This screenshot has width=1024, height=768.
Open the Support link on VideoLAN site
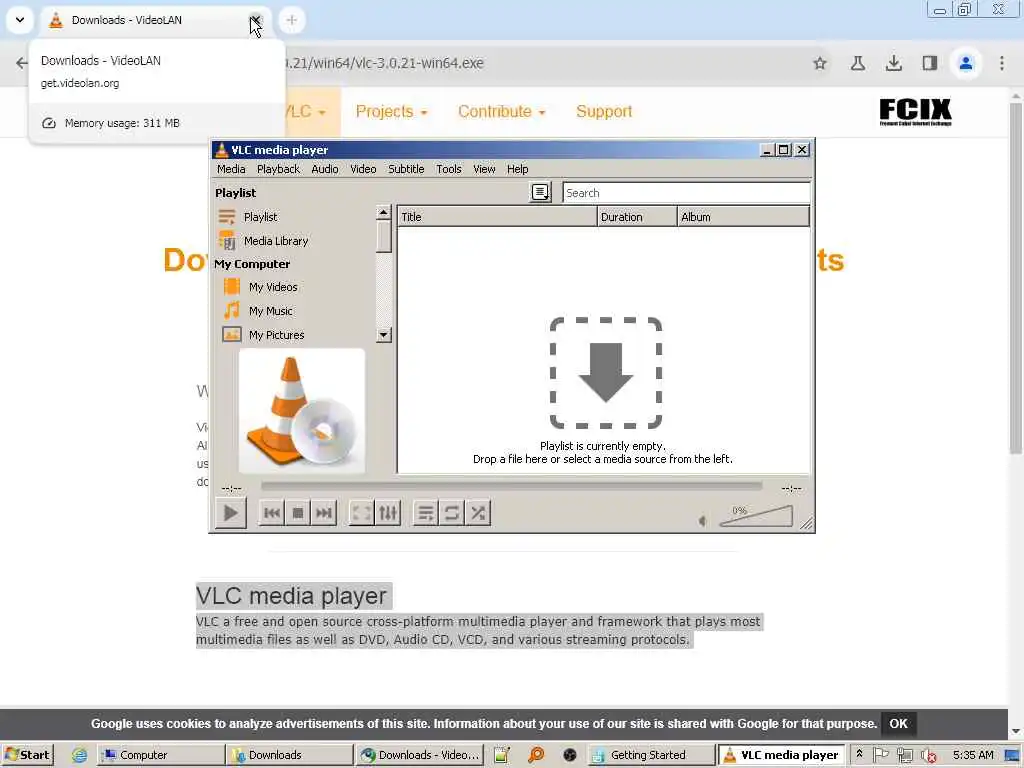(x=604, y=112)
